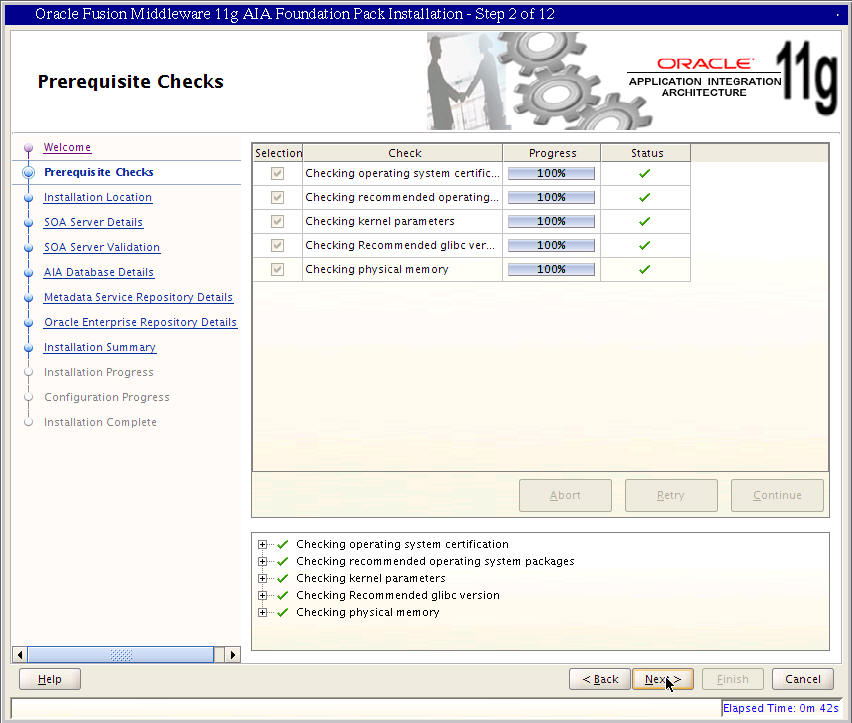852x723 pixels.
Task: Select 'Checking Recommended glibc version' tree row
Action: (398, 595)
